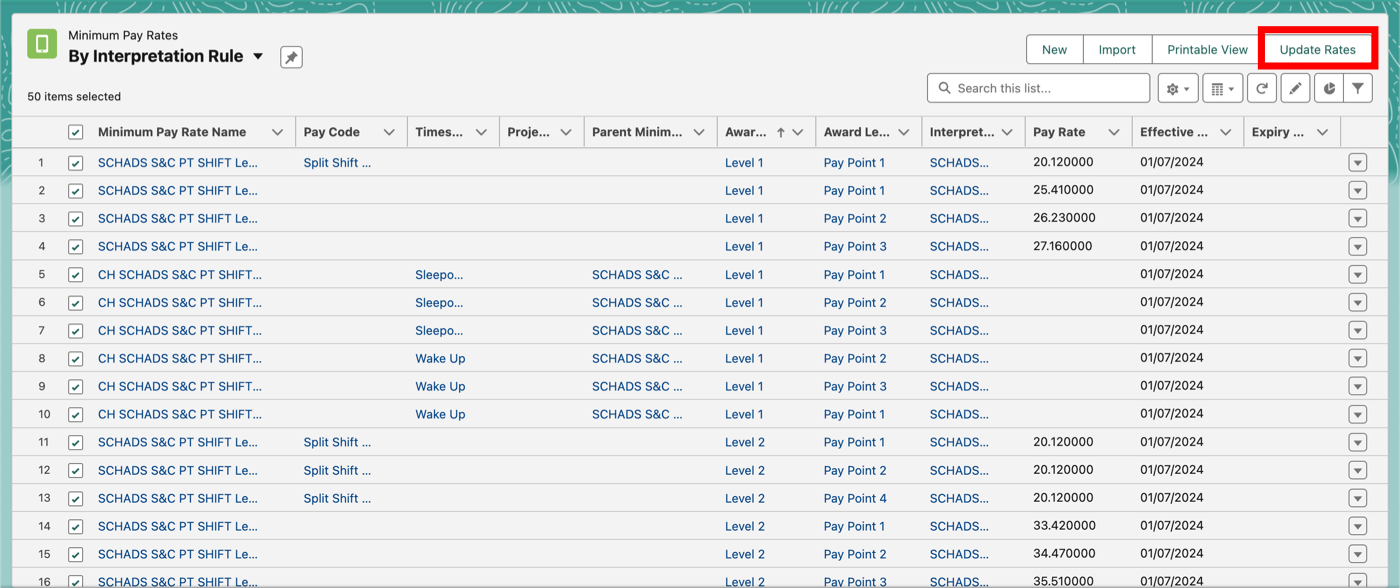Click the highlighted Update Rates button
Image resolution: width=1400 pixels, height=588 pixels.
pos(1318,49)
